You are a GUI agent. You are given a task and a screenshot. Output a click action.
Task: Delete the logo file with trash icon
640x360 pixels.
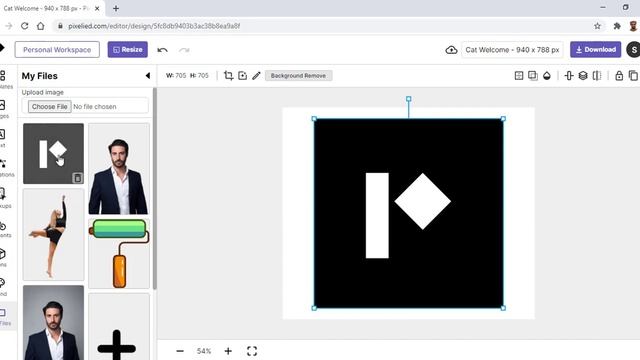[x=78, y=178]
